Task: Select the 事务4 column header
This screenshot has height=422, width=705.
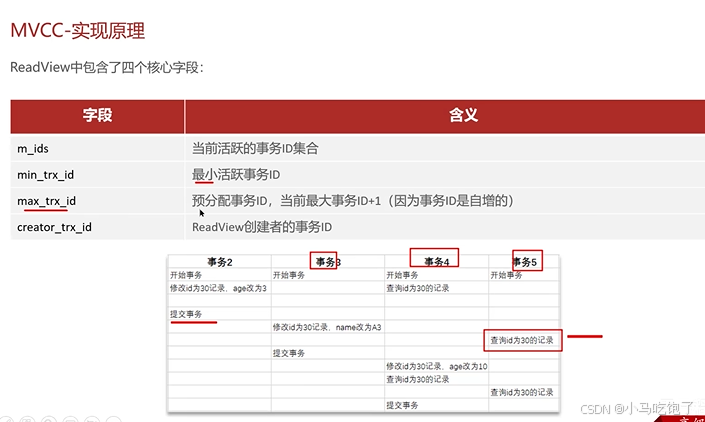Action: [x=437, y=262]
